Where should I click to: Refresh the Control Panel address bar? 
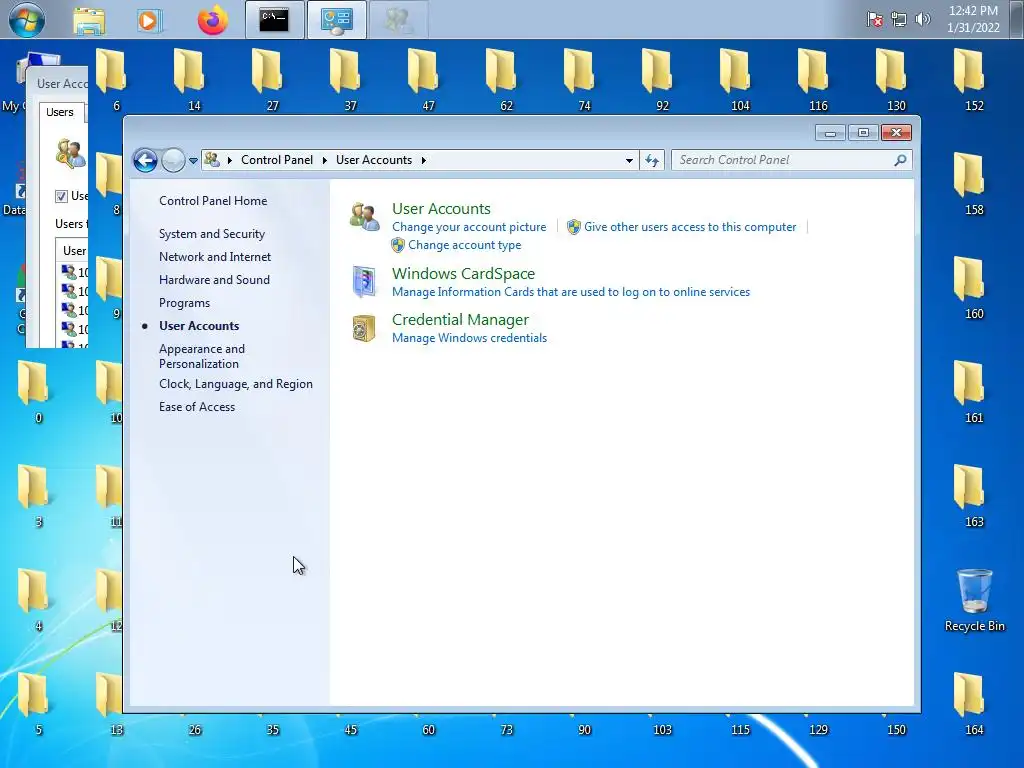[652, 160]
